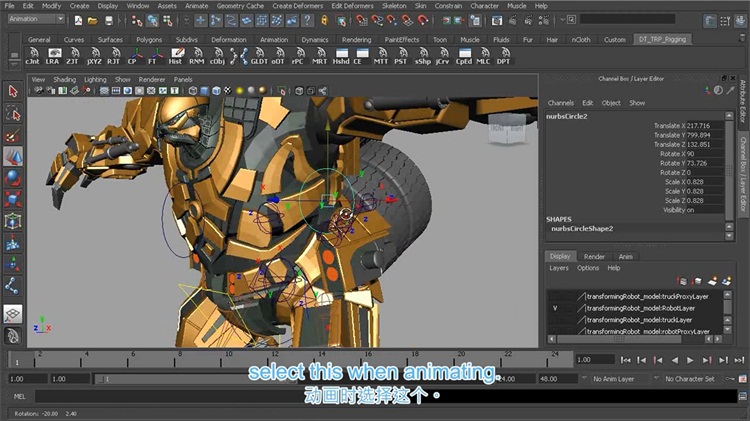Activate the Soft Modification tool
The height and width of the screenshot is (421, 750).
point(13,243)
